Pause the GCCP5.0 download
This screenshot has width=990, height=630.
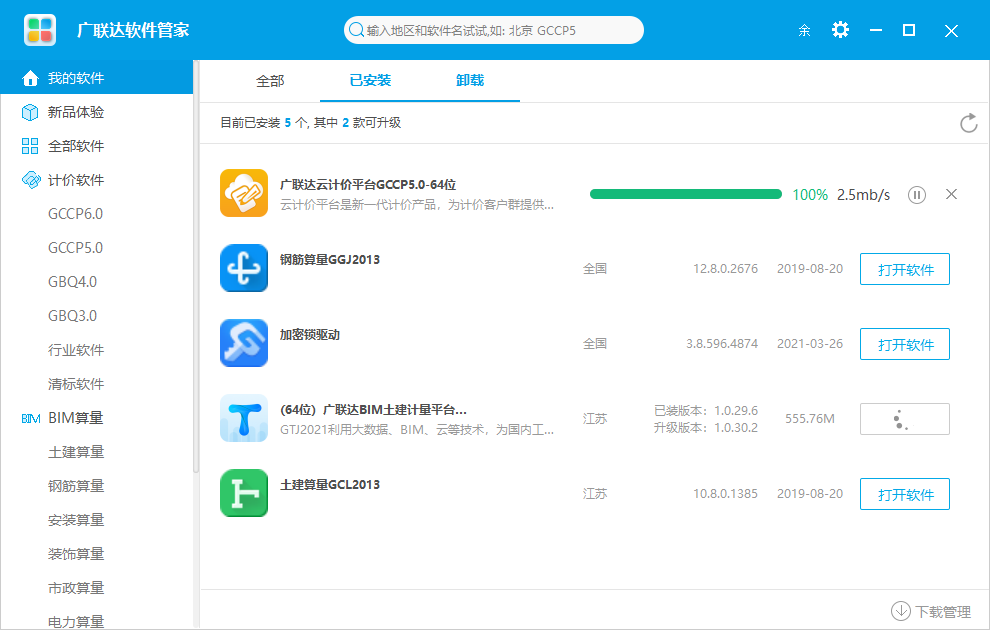[x=917, y=195]
